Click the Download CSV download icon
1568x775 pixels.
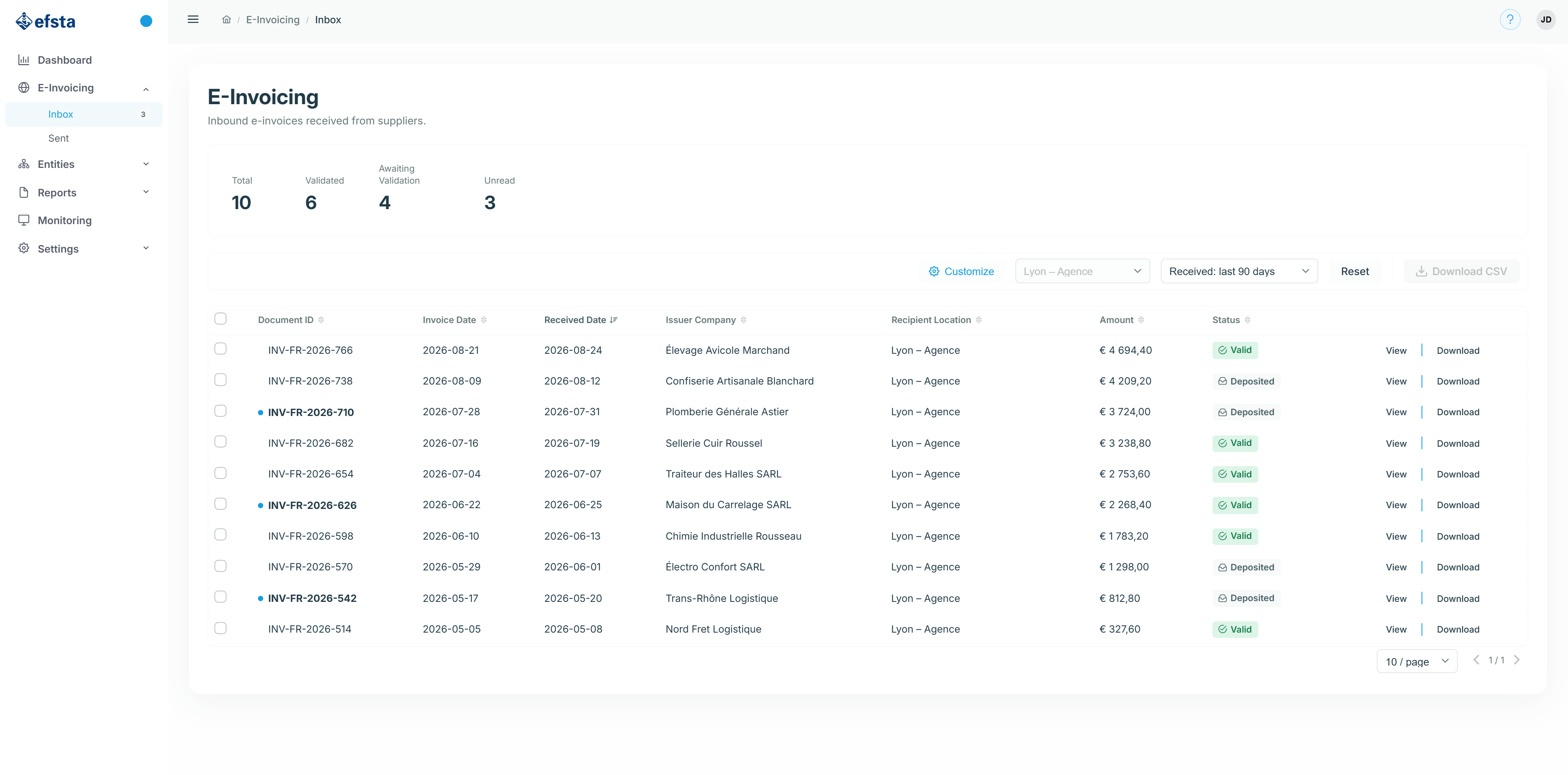1421,271
